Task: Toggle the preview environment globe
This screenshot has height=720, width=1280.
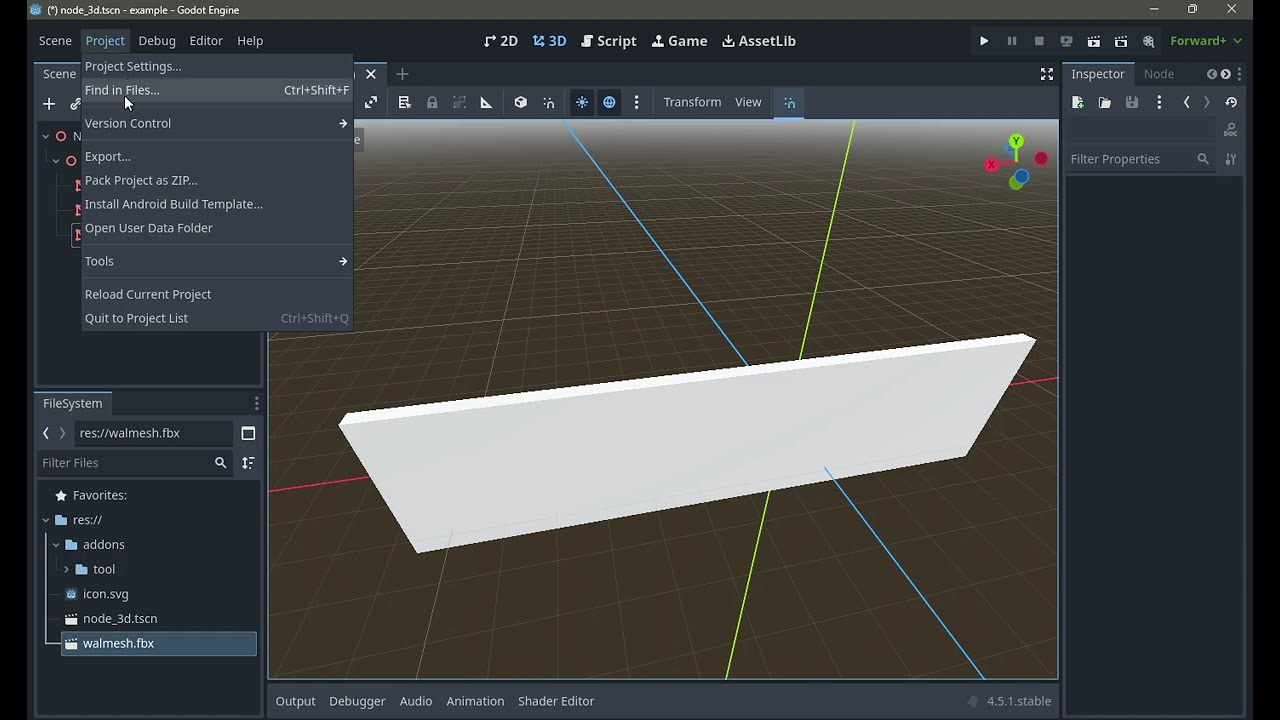Action: (609, 102)
